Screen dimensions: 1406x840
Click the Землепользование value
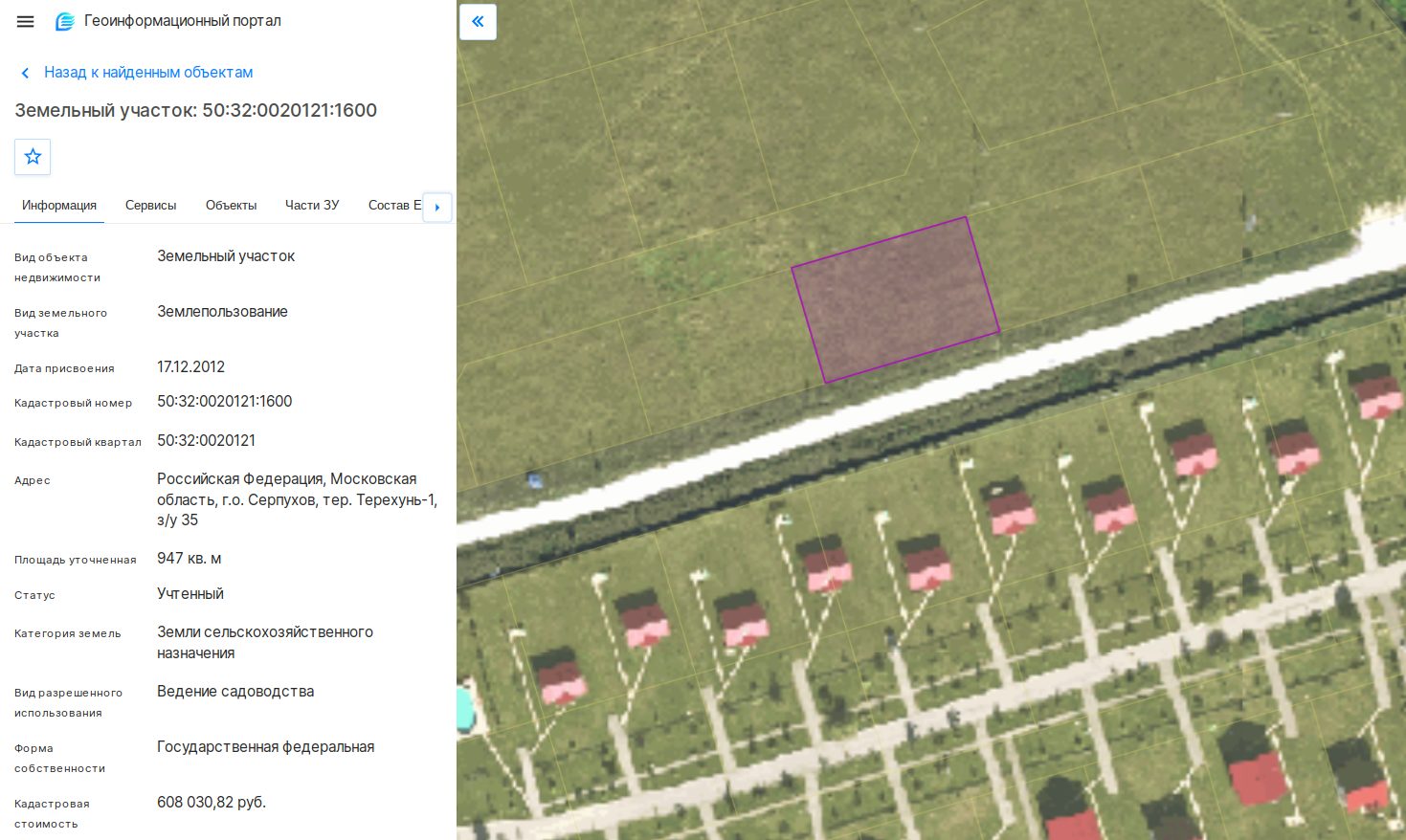click(x=222, y=312)
